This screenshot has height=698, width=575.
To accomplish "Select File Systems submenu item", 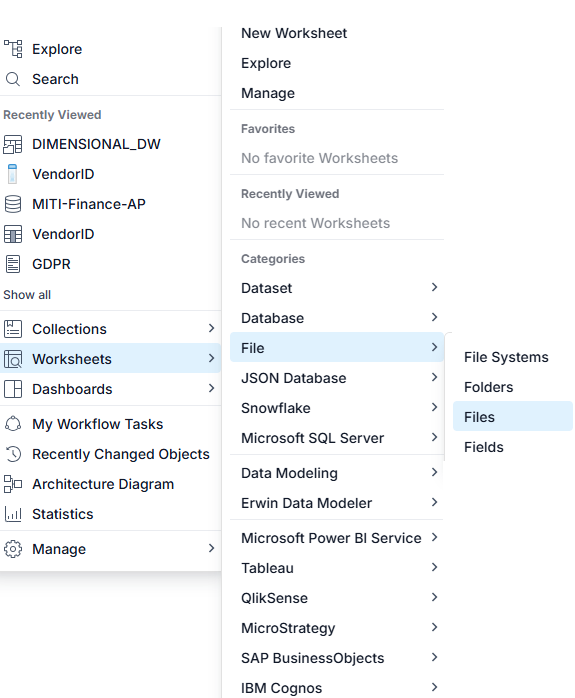I will [x=506, y=357].
